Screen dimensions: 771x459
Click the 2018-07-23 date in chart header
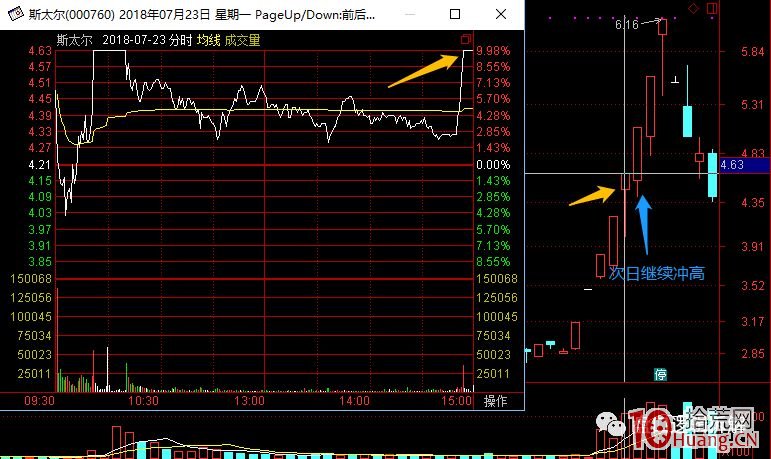click(x=134, y=40)
